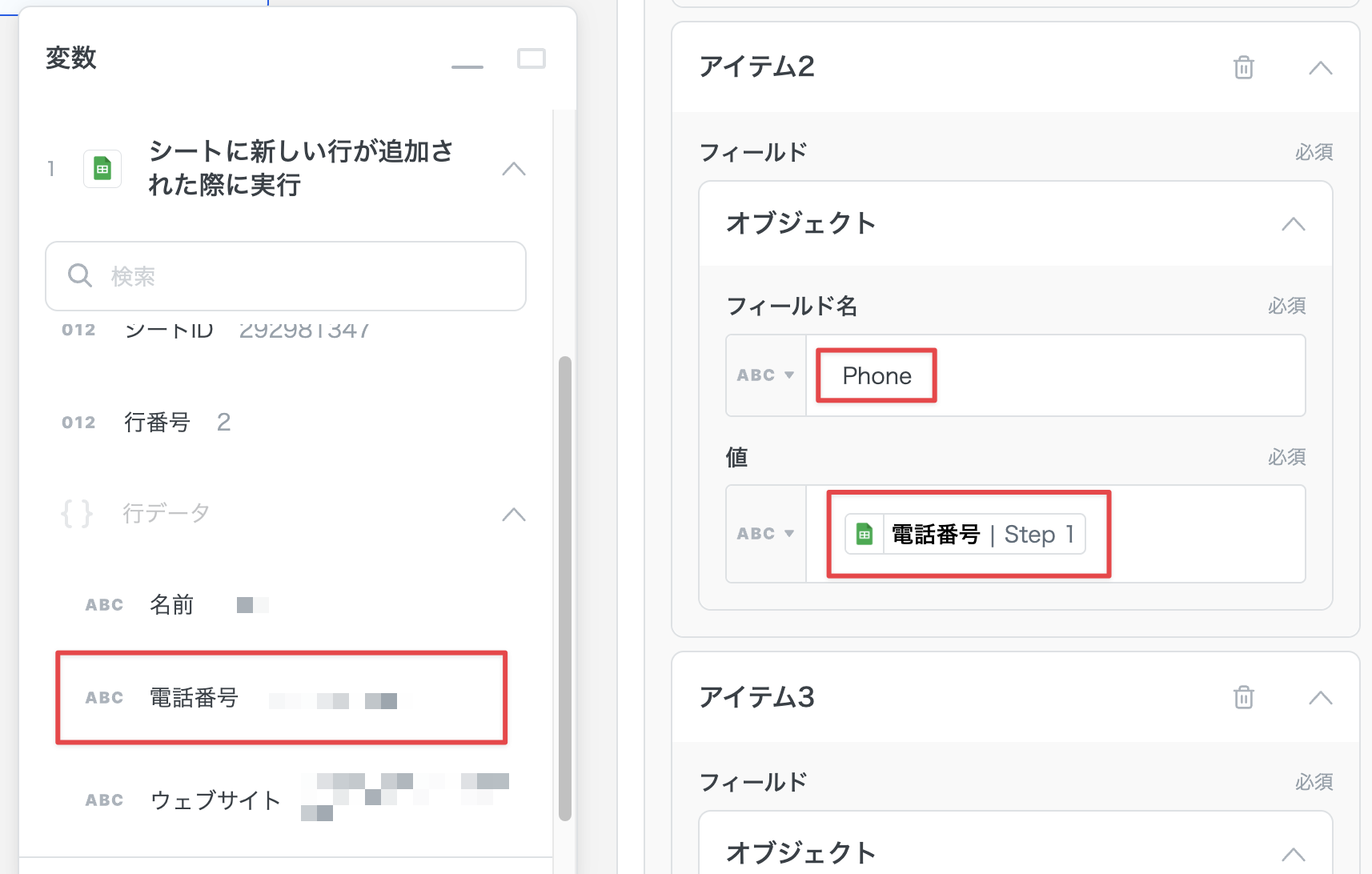Select the 電話番号 variable

(195, 698)
